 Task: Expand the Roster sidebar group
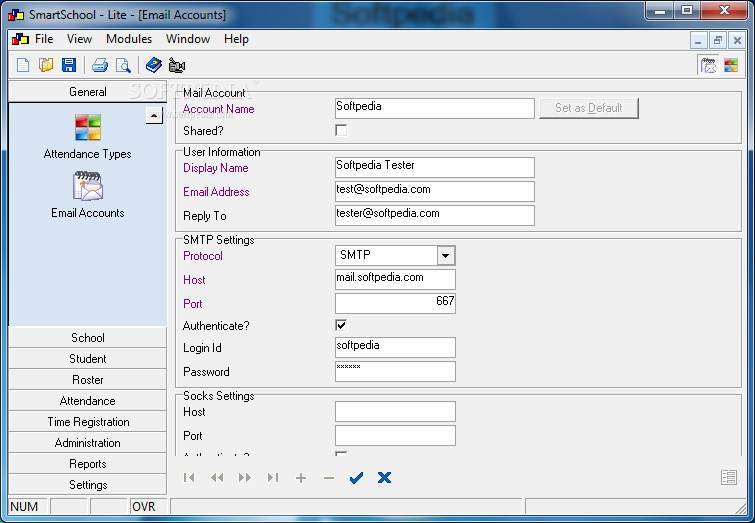click(88, 380)
